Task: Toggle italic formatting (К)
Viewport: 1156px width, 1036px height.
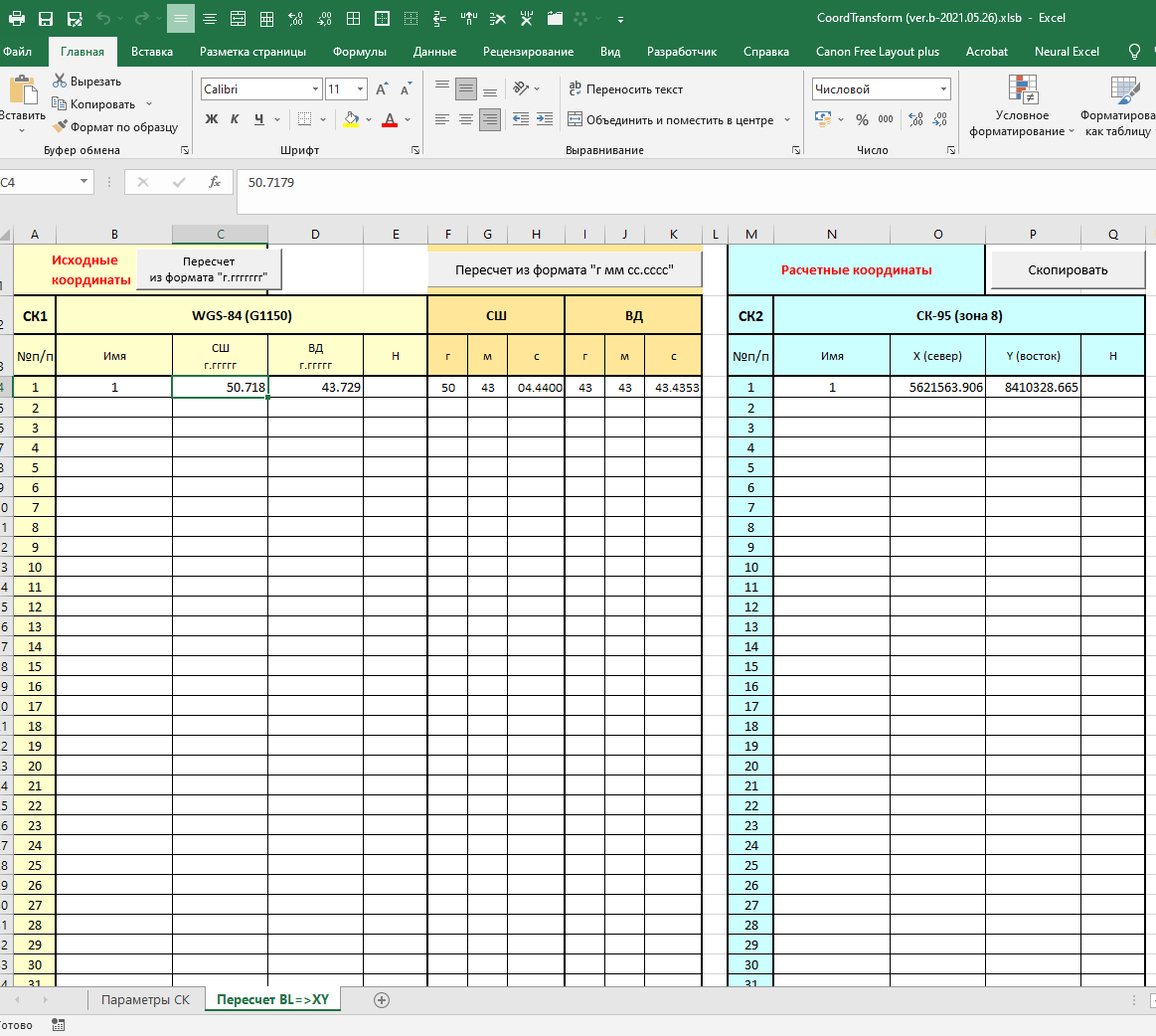Action: coord(235,119)
